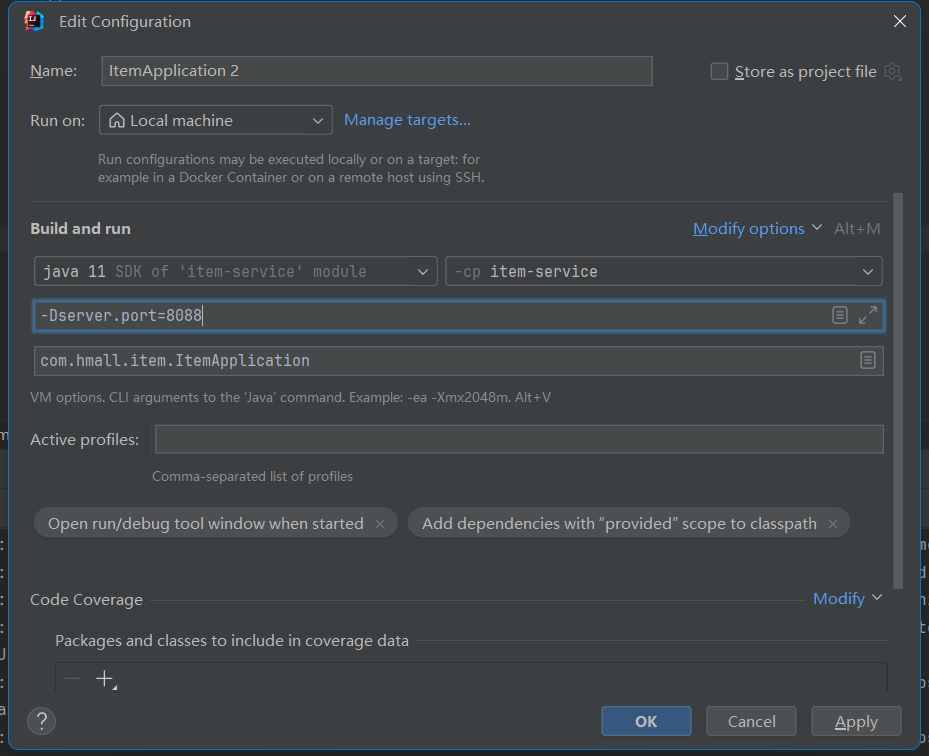Viewport: 929px width, 756px height.
Task: Enable Store as project file checkbox
Action: pos(719,71)
